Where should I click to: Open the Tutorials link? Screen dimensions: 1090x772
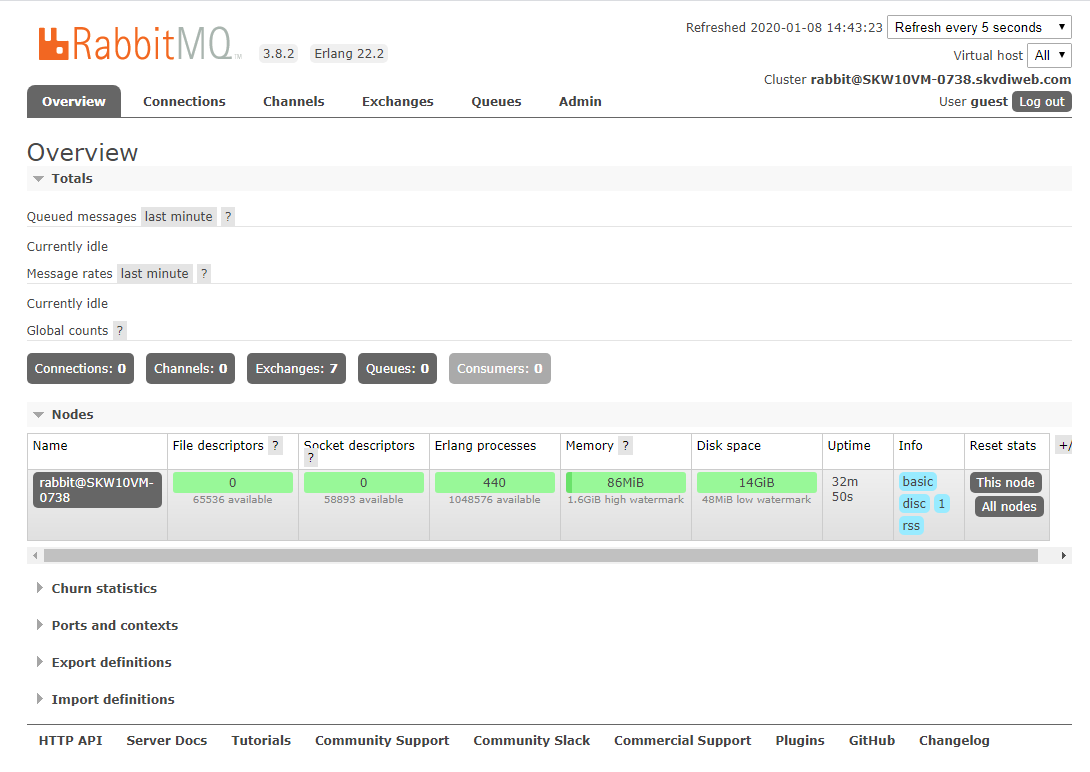click(x=261, y=740)
